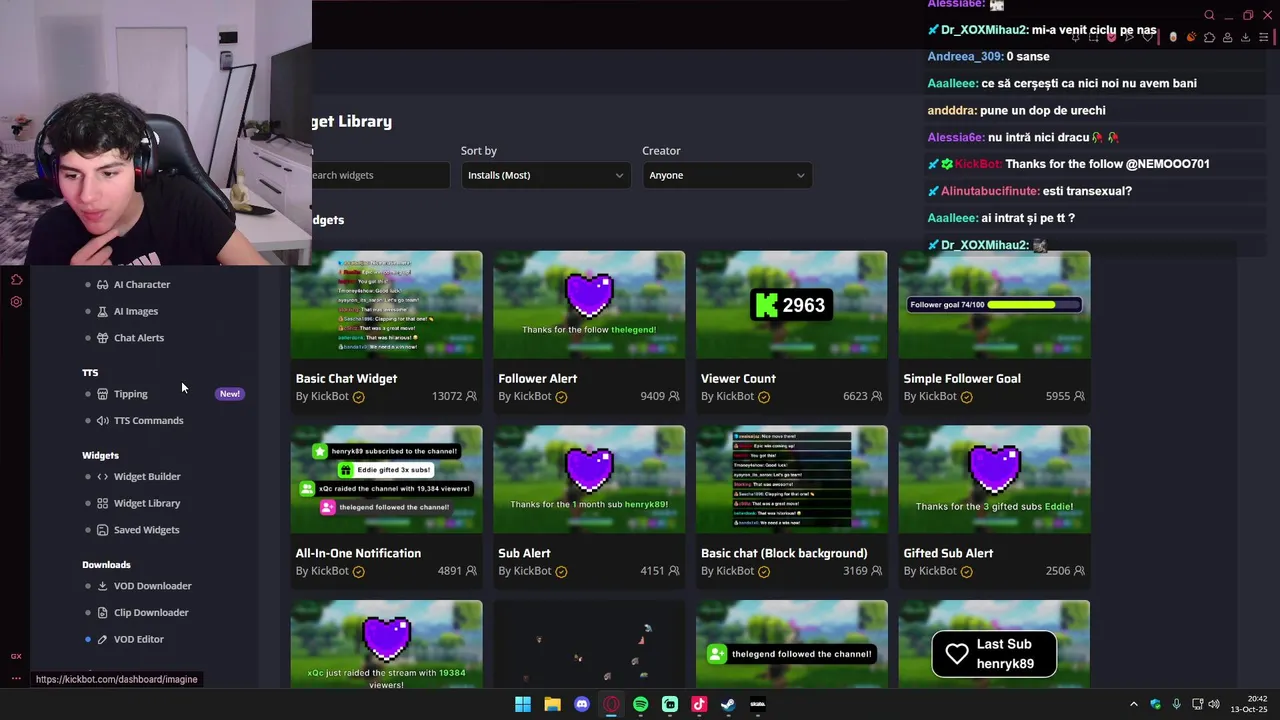This screenshot has width=1280, height=720.
Task: Open GX Corner at sidebar bottom
Action: [x=16, y=656]
